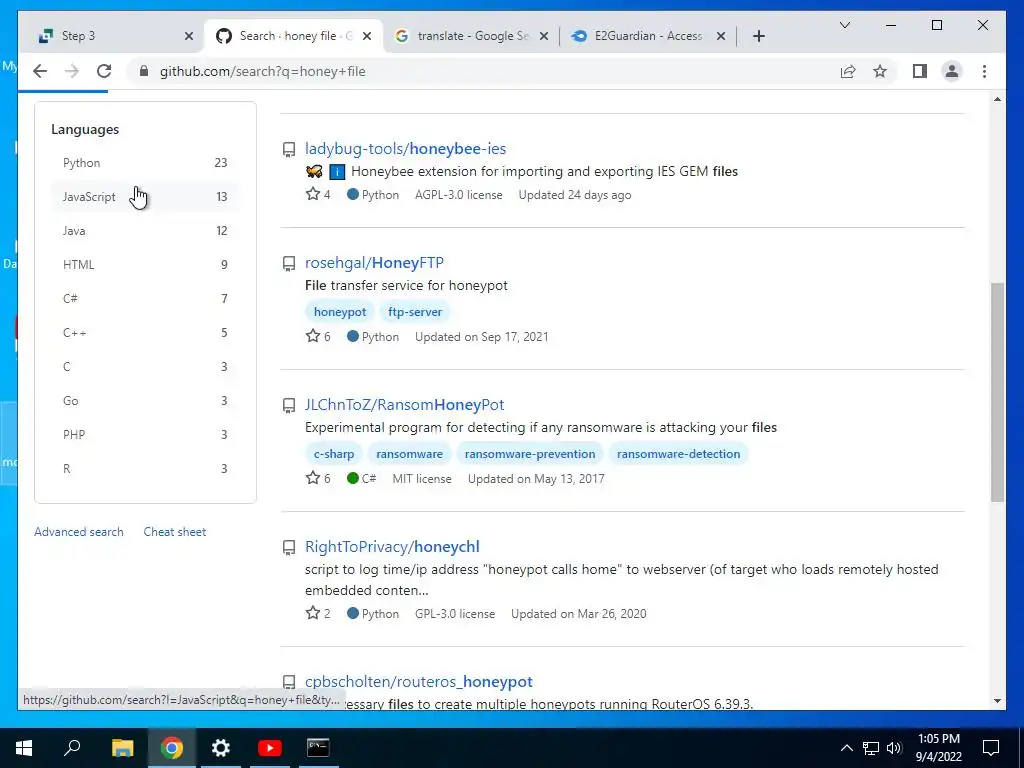Open cpbscholten/routeros_honeypot repository
1024x768 pixels.
point(419,682)
